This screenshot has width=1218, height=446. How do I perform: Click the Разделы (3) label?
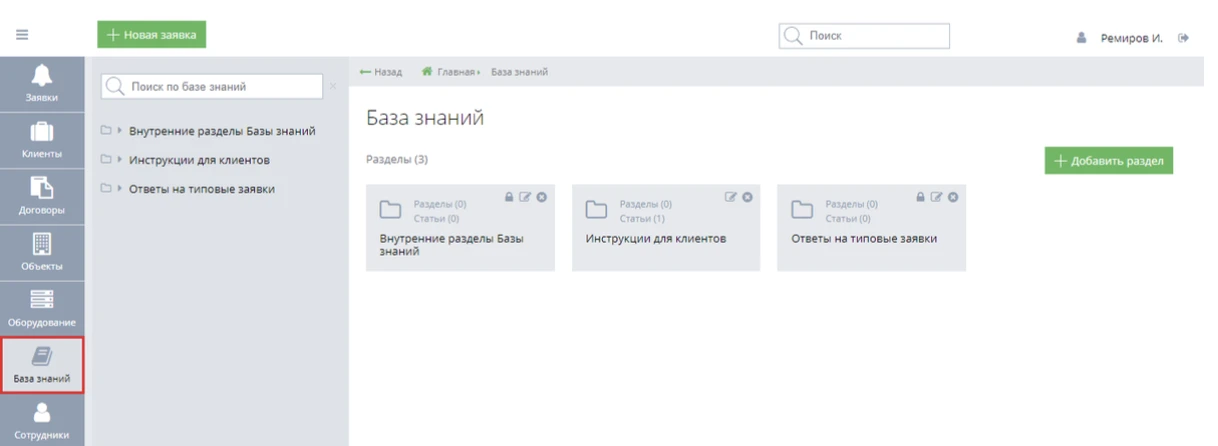click(397, 159)
